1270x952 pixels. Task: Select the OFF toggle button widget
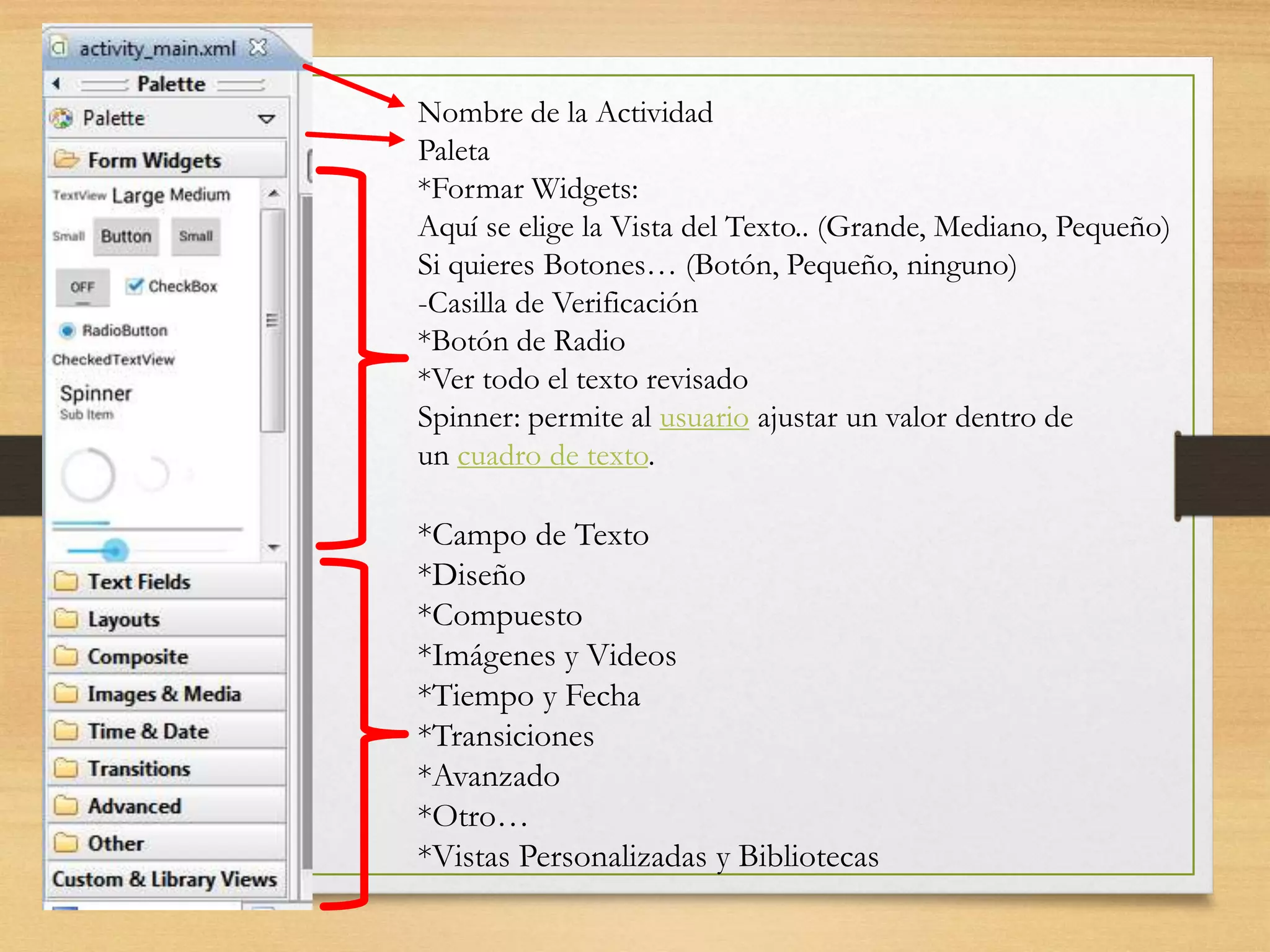click(x=82, y=287)
